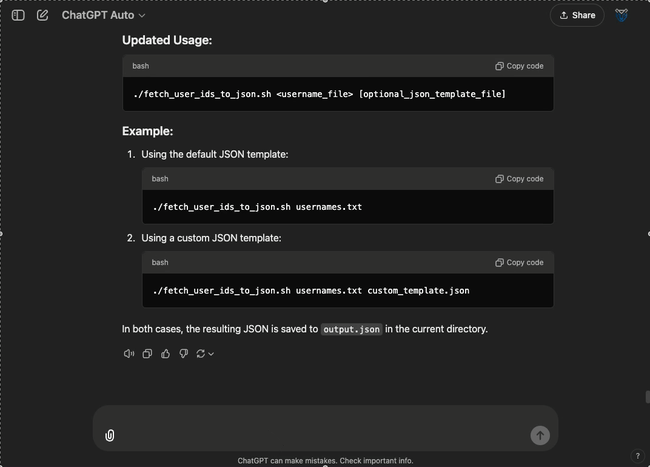Attach a file with paperclip icon
Viewport: 650px width, 467px height.
coord(109,436)
